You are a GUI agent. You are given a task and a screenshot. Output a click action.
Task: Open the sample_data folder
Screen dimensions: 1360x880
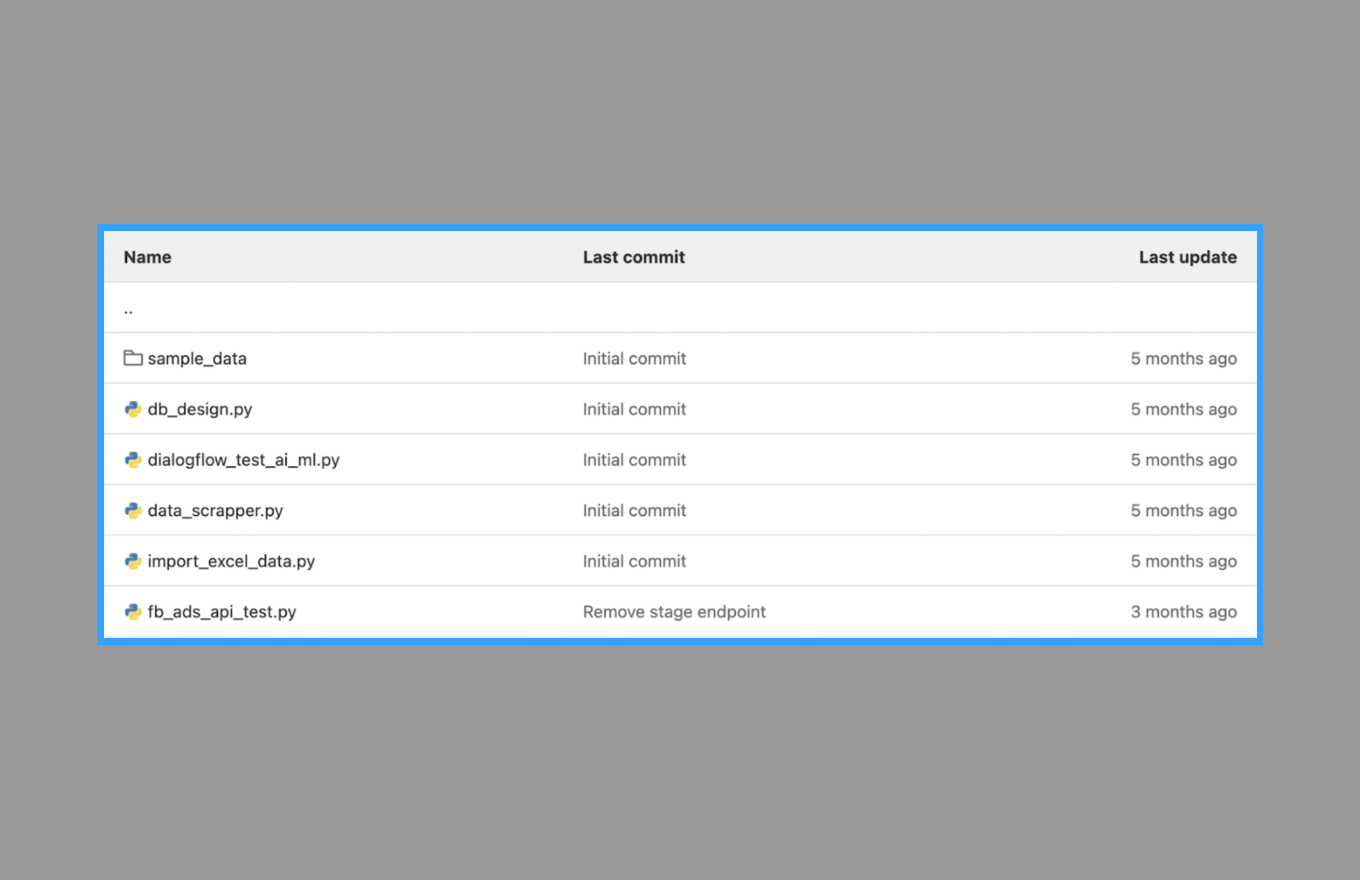(x=197, y=358)
